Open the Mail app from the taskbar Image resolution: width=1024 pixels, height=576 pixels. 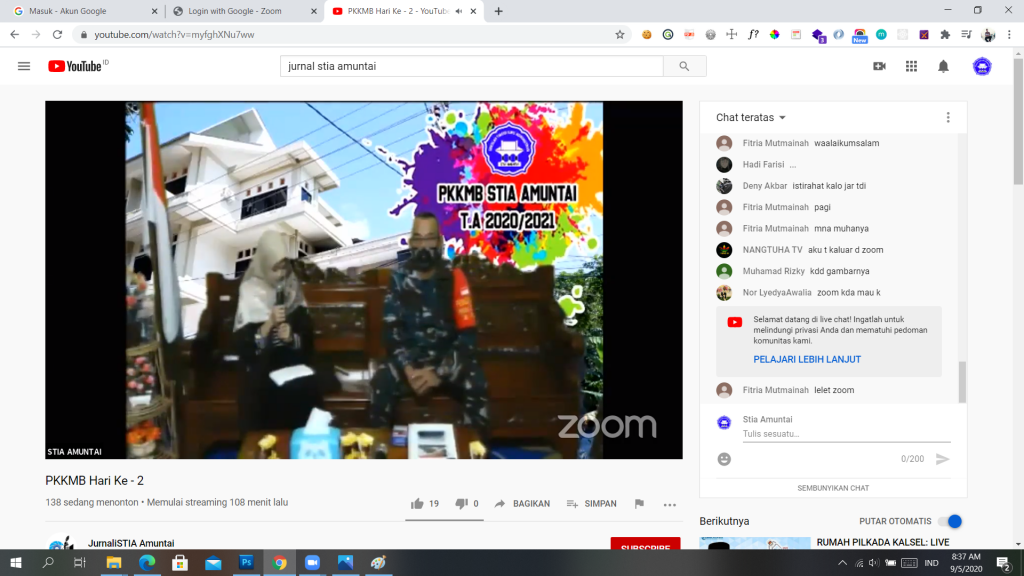tap(213, 562)
